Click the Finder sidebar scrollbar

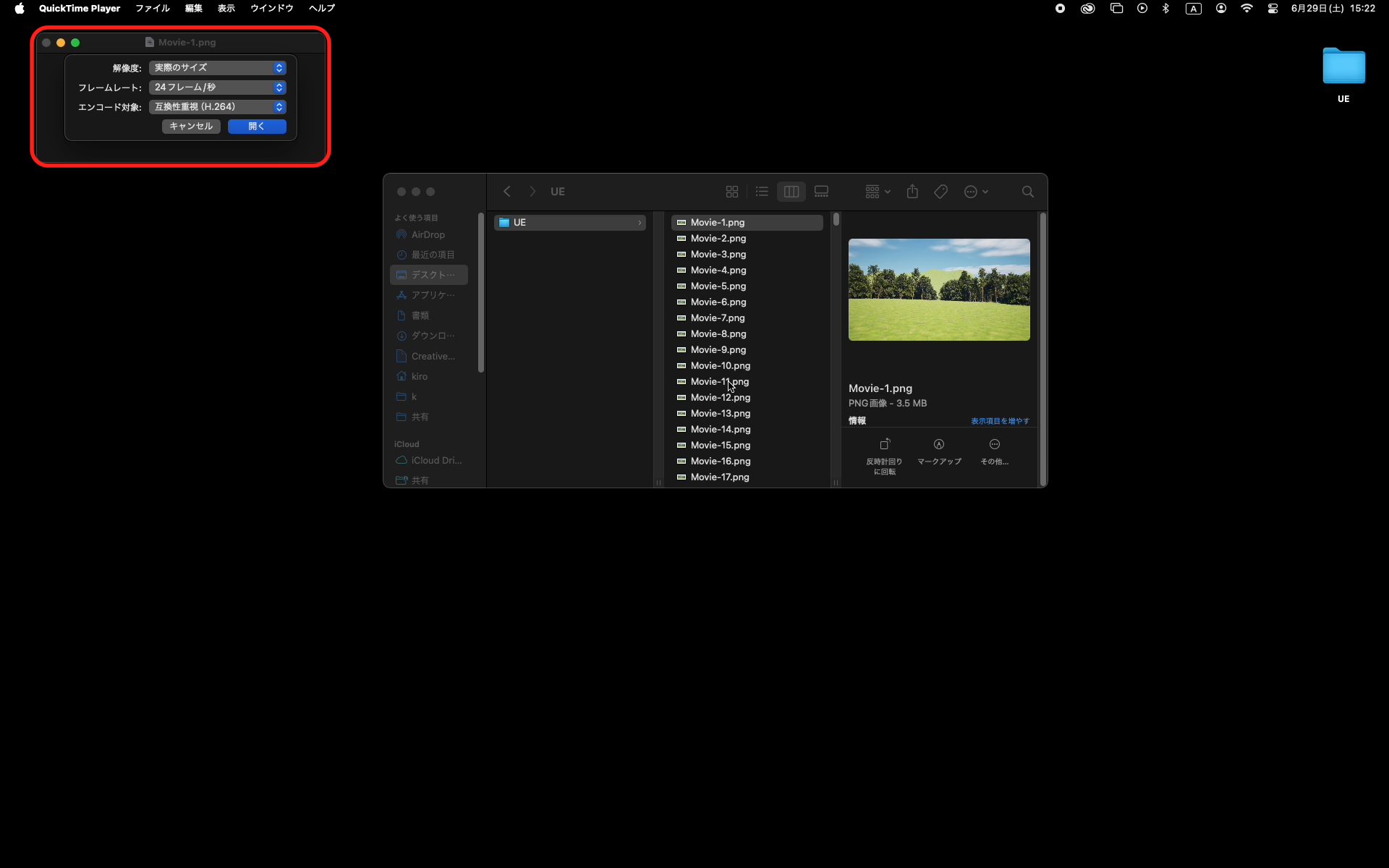[x=481, y=293]
